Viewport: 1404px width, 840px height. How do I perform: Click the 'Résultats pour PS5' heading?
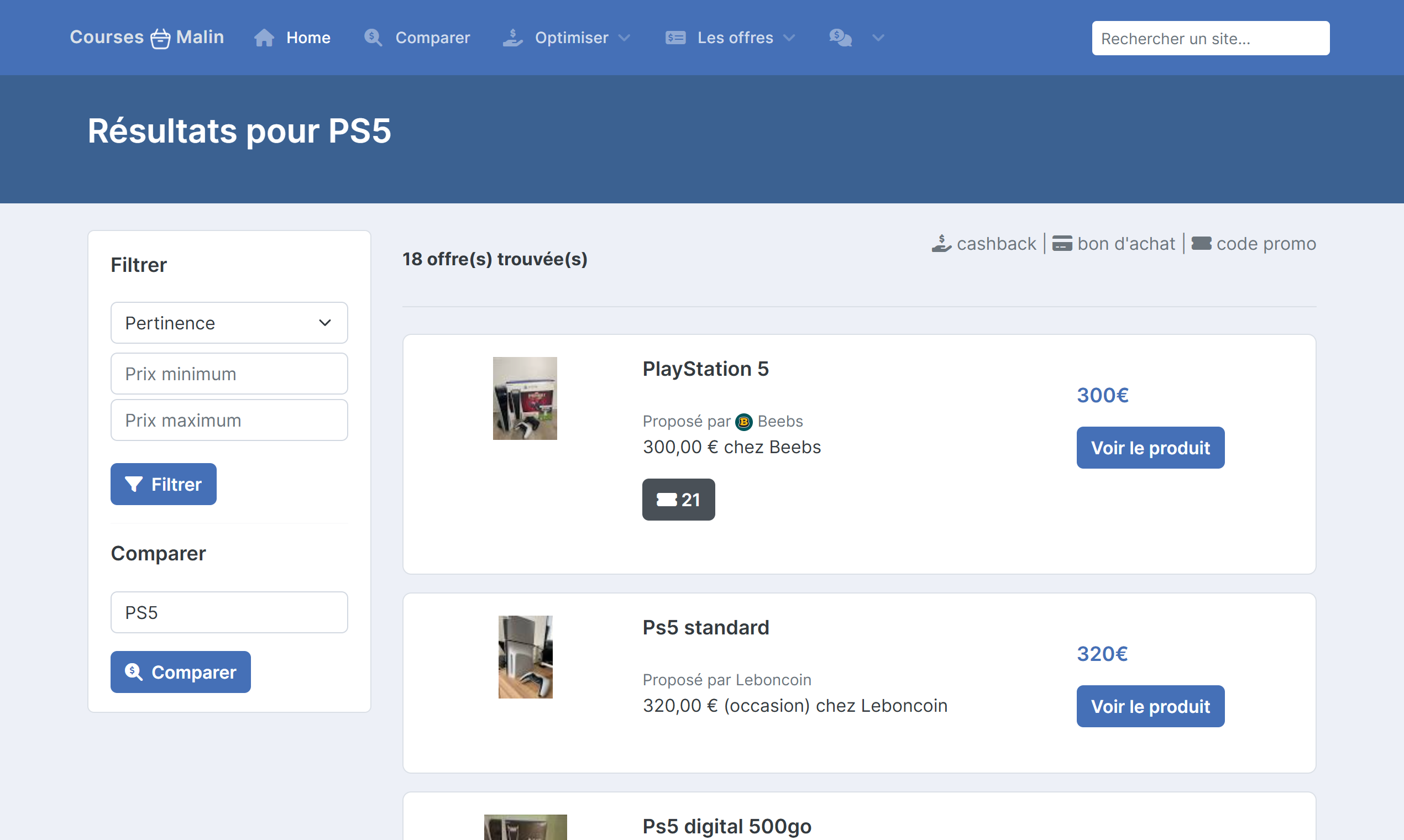(x=239, y=131)
